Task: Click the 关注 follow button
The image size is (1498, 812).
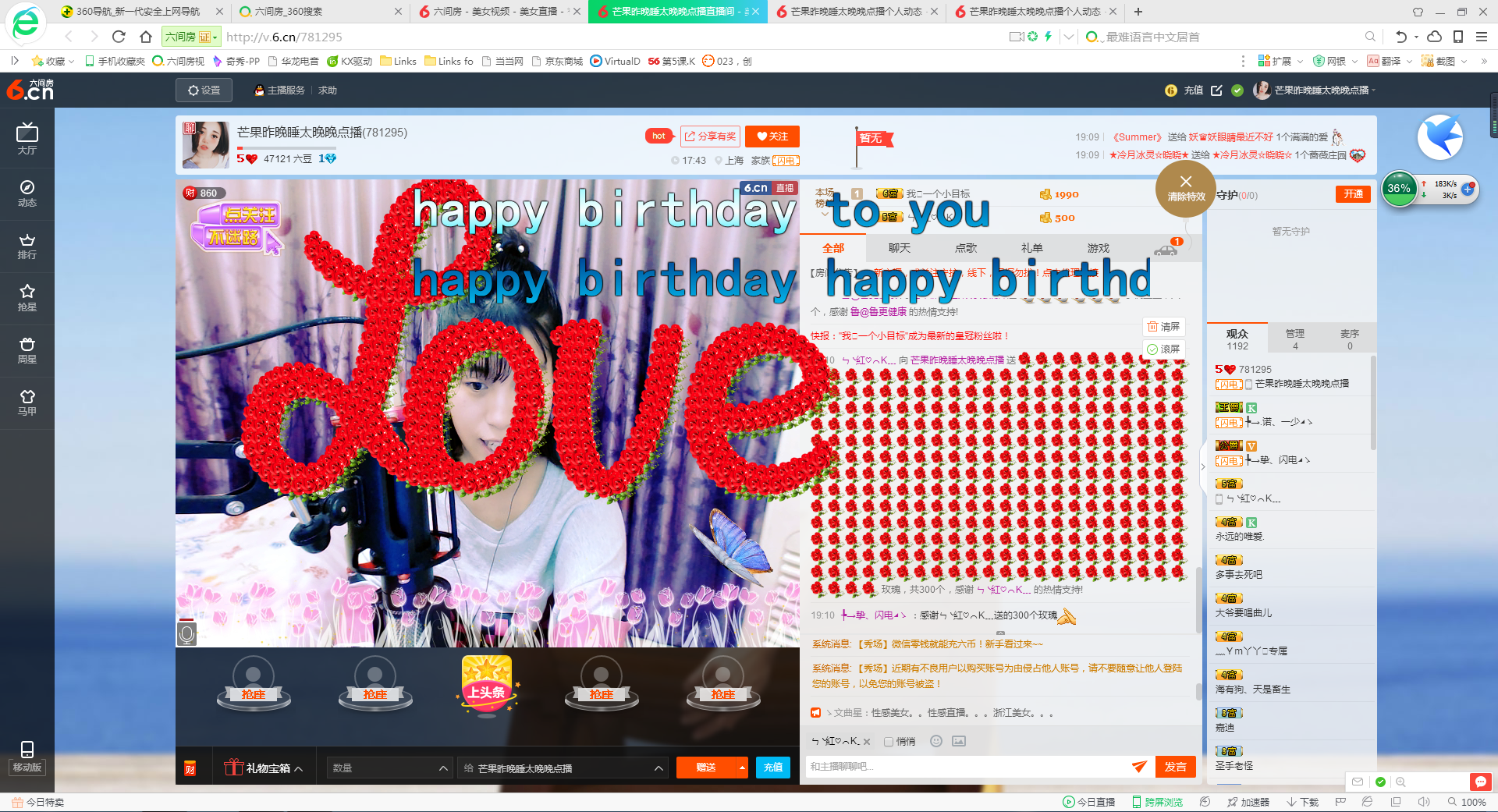Action: pyautogui.click(x=772, y=137)
